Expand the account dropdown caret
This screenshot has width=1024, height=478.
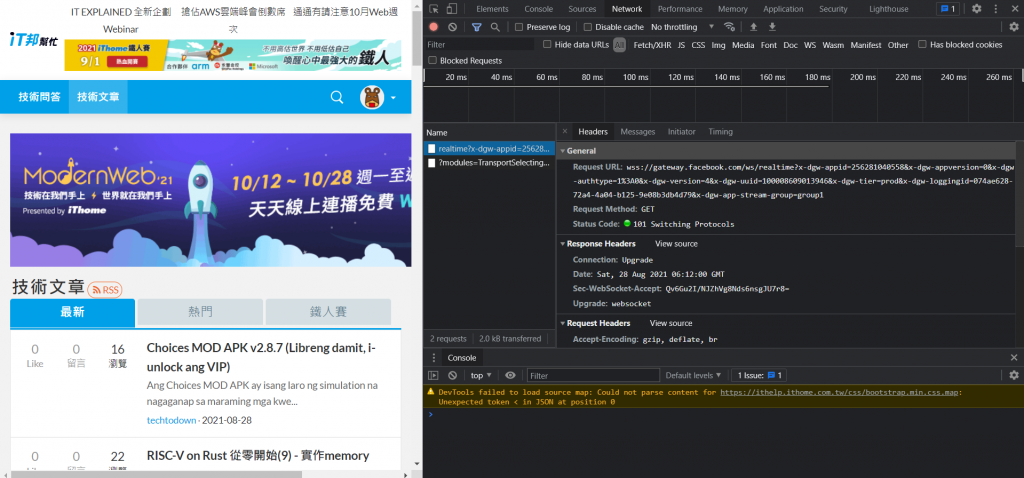[393, 98]
